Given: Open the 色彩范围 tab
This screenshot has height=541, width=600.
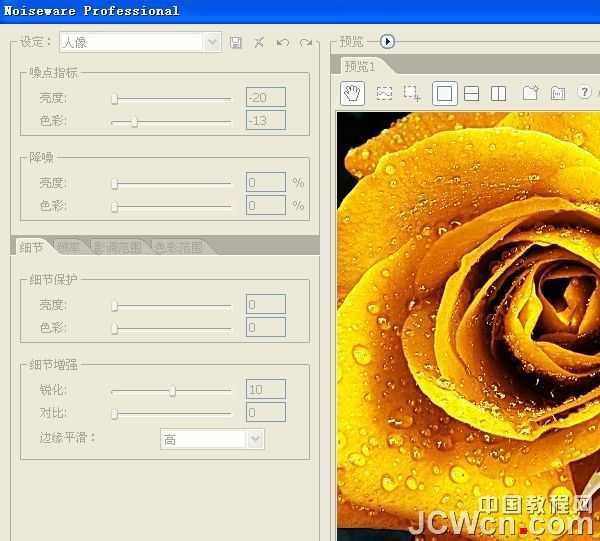Looking at the screenshot, I should click(x=177, y=247).
